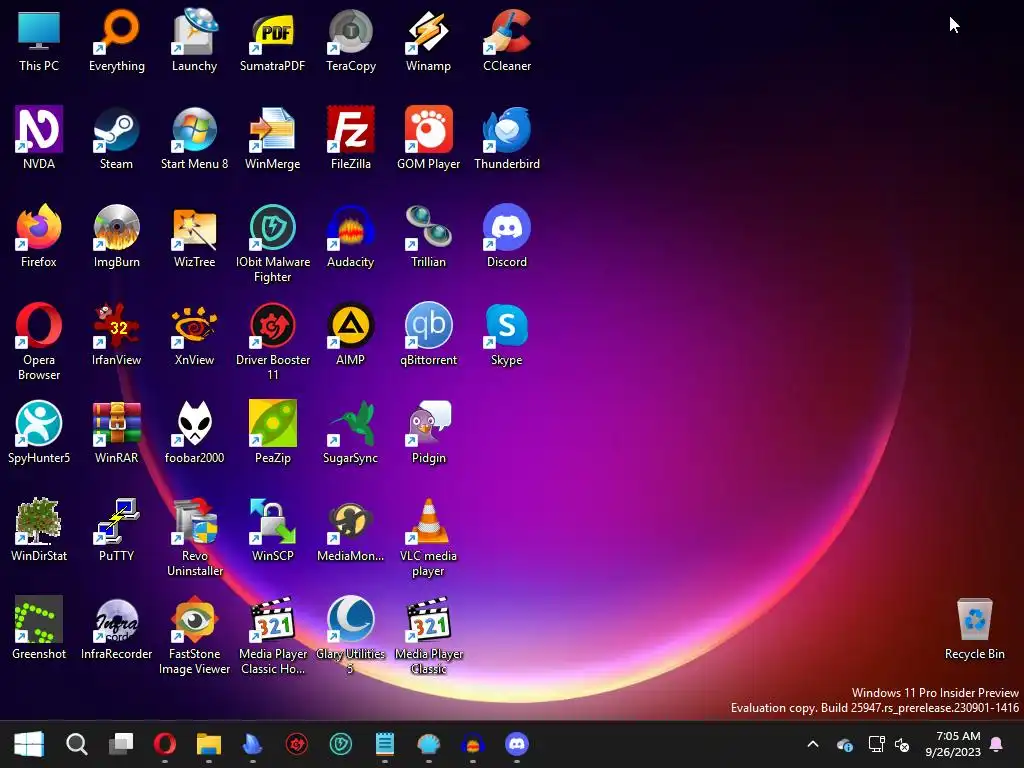
Task: Click the IrfanView shortcut
Action: pos(116,334)
